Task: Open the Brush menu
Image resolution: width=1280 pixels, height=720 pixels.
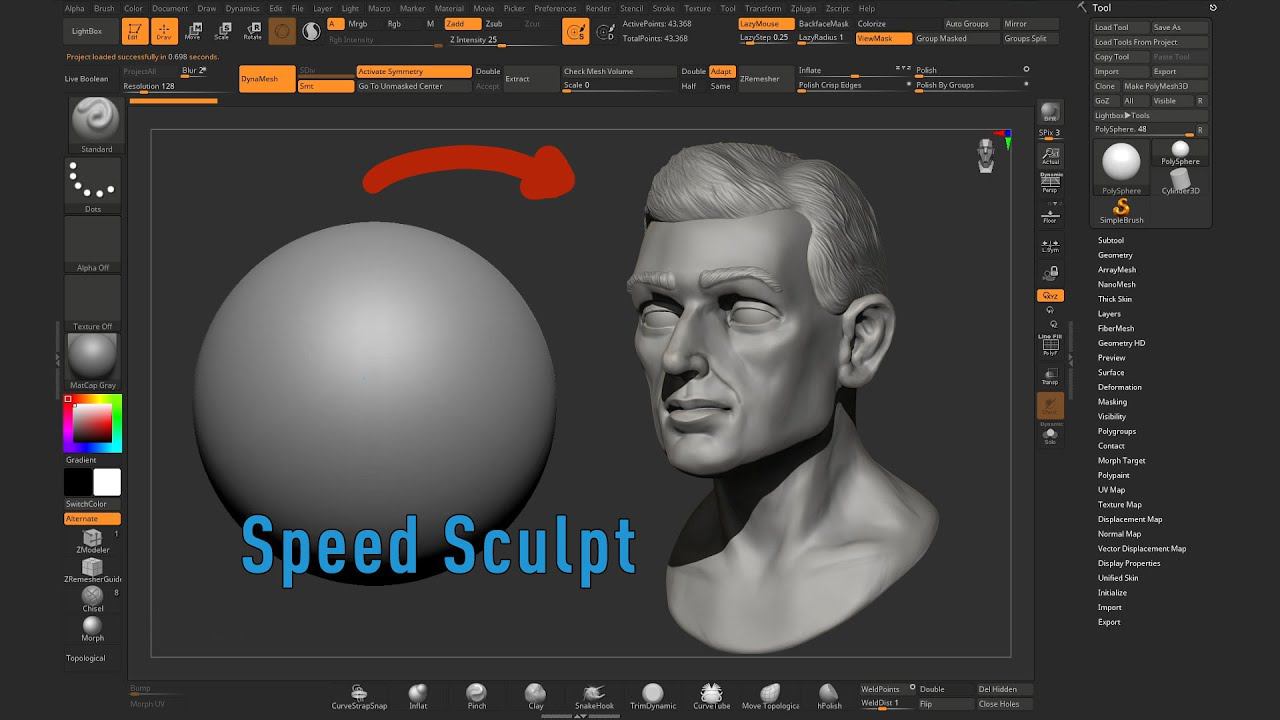Action: click(104, 8)
